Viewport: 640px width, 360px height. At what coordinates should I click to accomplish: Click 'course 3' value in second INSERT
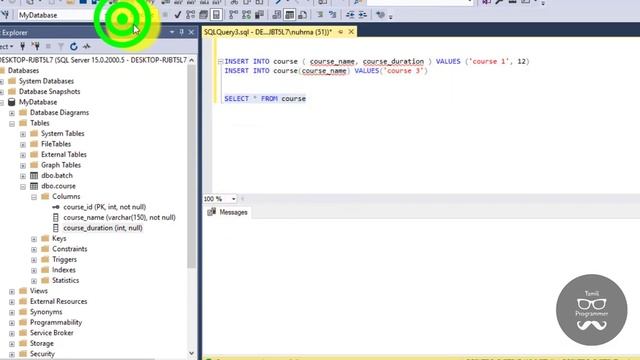pos(404,71)
